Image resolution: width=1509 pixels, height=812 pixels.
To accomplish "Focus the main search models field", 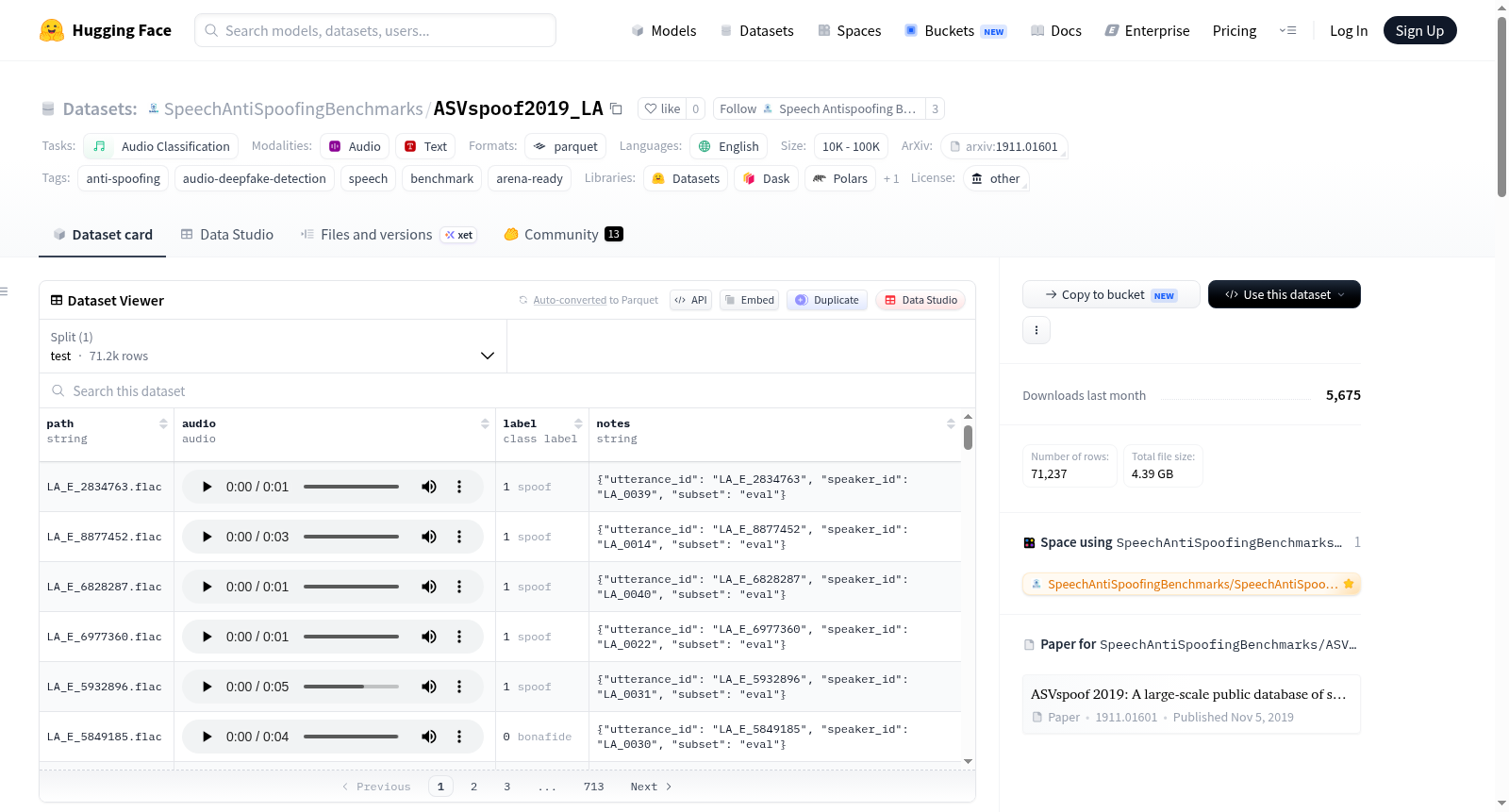I will click(375, 30).
